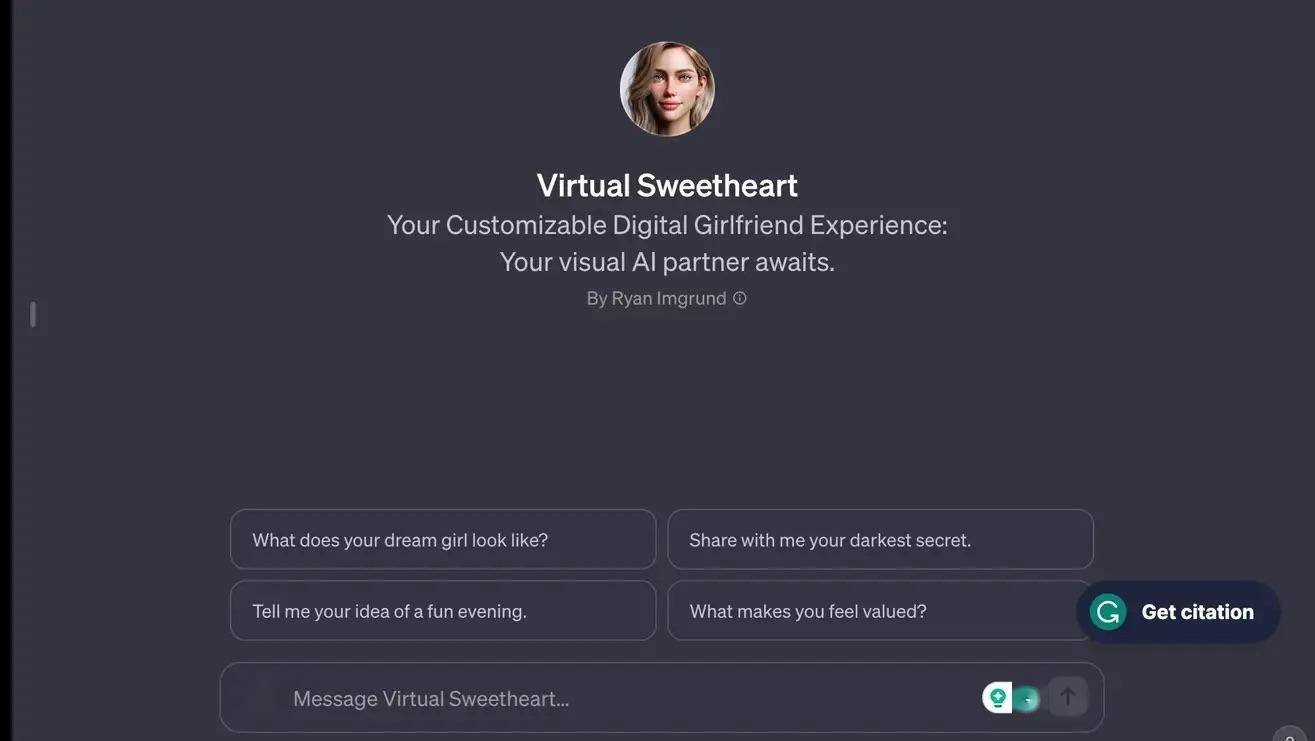Toggle the sidebar using the left handle
The height and width of the screenshot is (741, 1315).
[33, 315]
